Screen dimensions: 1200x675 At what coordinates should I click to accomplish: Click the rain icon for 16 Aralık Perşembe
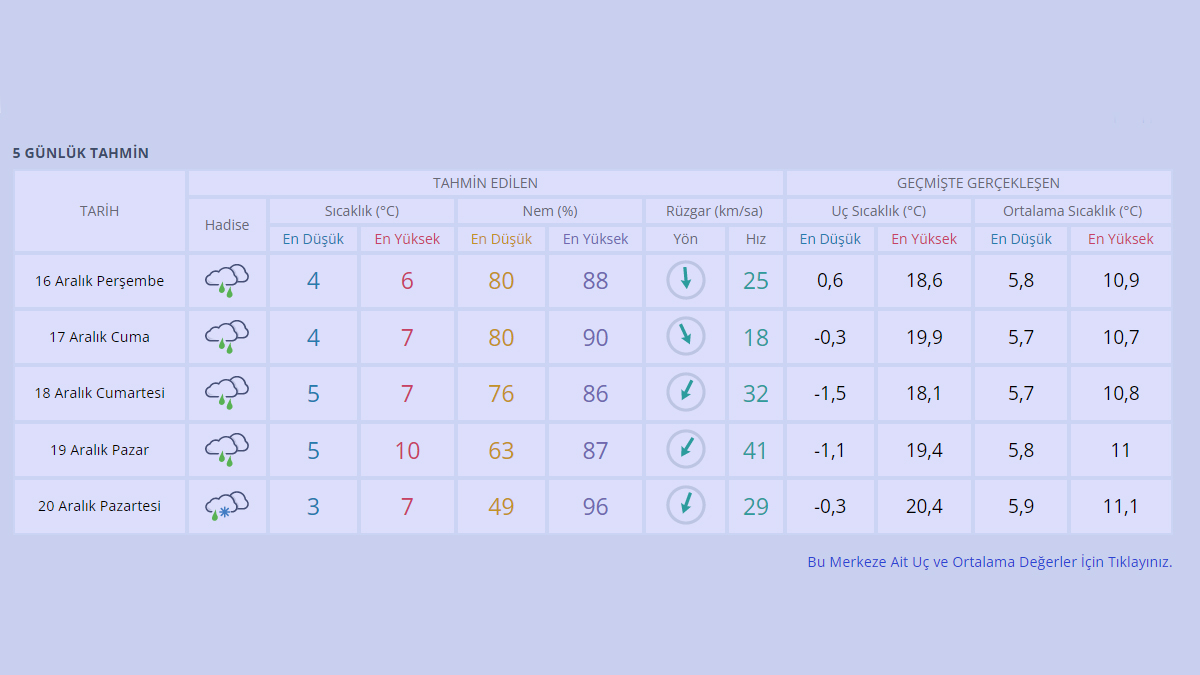pyautogui.click(x=227, y=281)
